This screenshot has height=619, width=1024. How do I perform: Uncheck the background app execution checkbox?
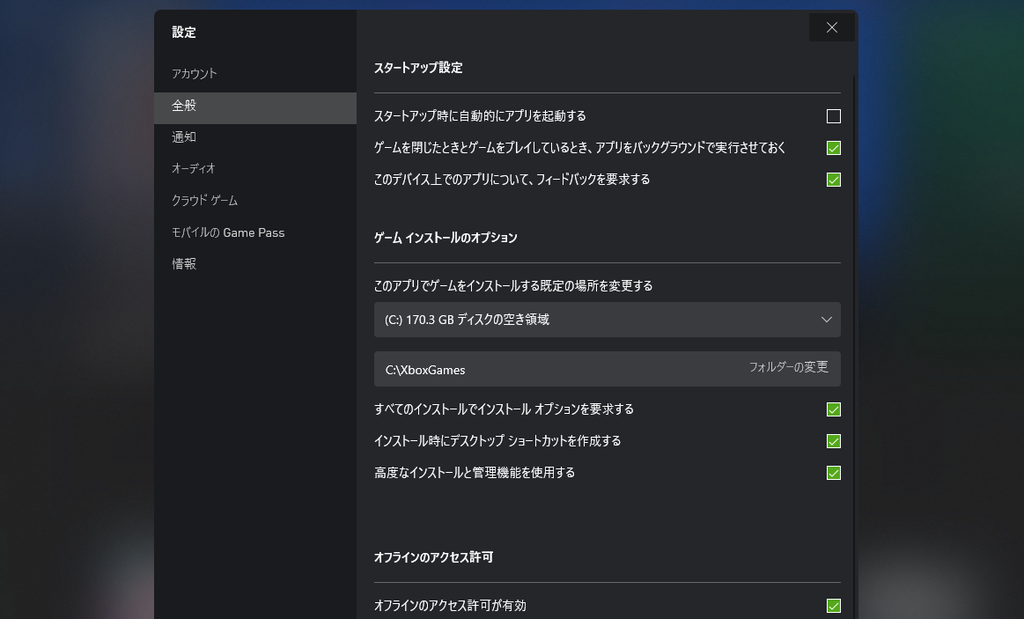point(833,148)
